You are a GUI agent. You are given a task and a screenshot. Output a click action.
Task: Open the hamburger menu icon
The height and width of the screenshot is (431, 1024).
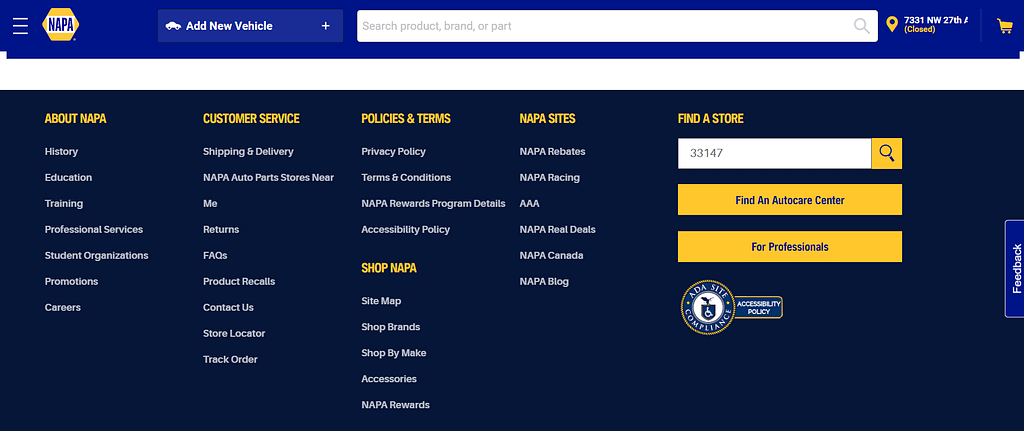click(20, 26)
